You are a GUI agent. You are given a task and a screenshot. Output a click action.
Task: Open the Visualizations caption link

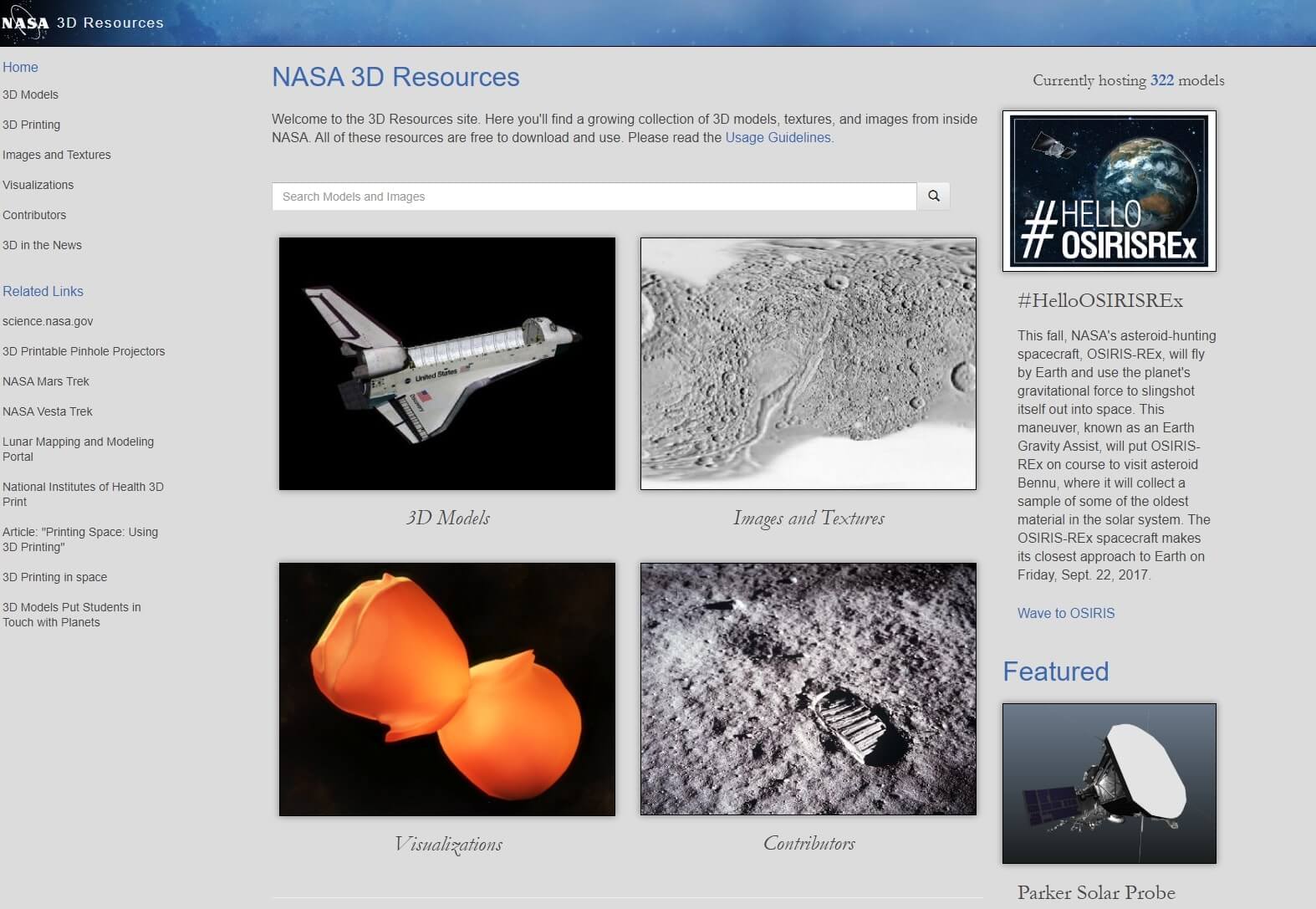coord(448,844)
